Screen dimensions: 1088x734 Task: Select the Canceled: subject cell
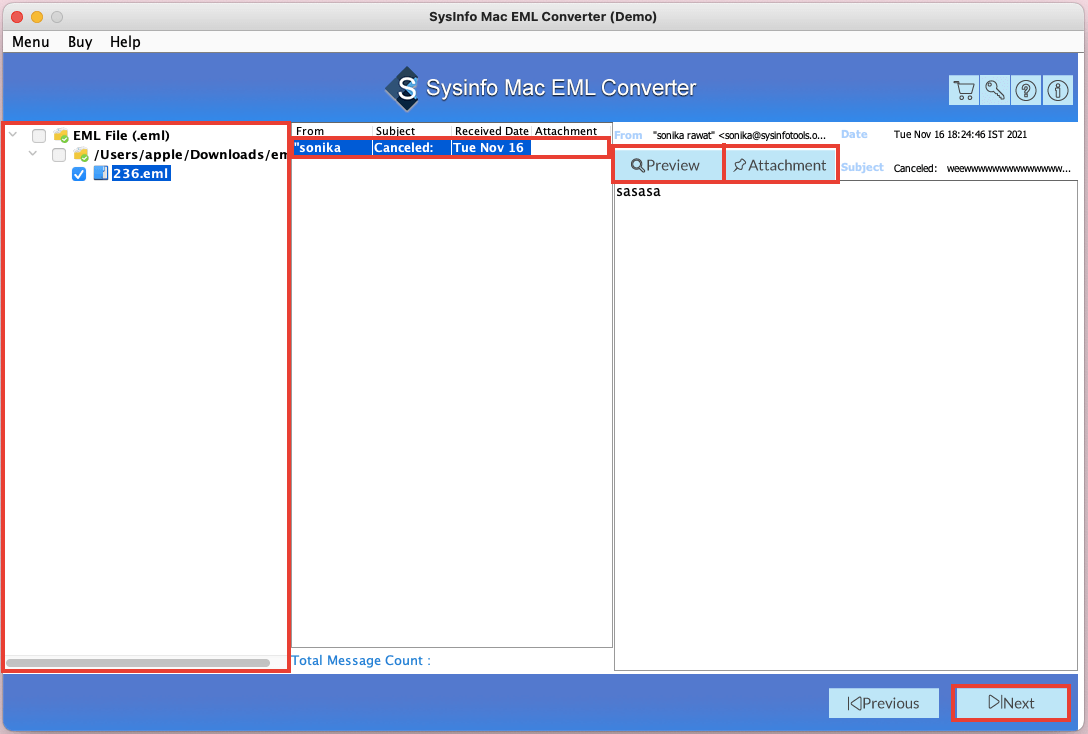[412, 147]
